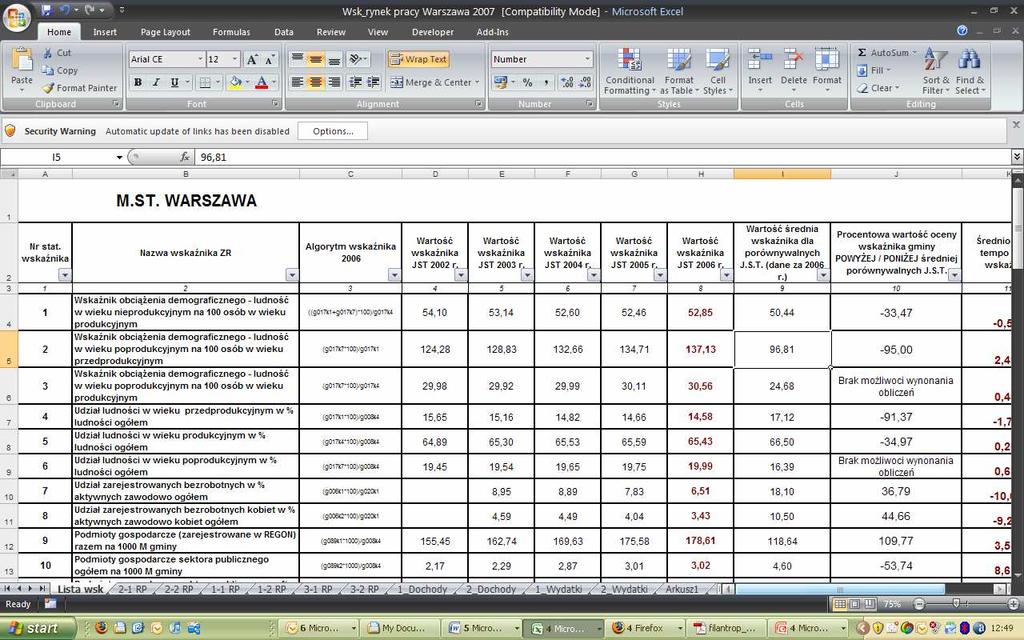1024x640 pixels.
Task: Open the Number format dropdown
Action: 587,59
